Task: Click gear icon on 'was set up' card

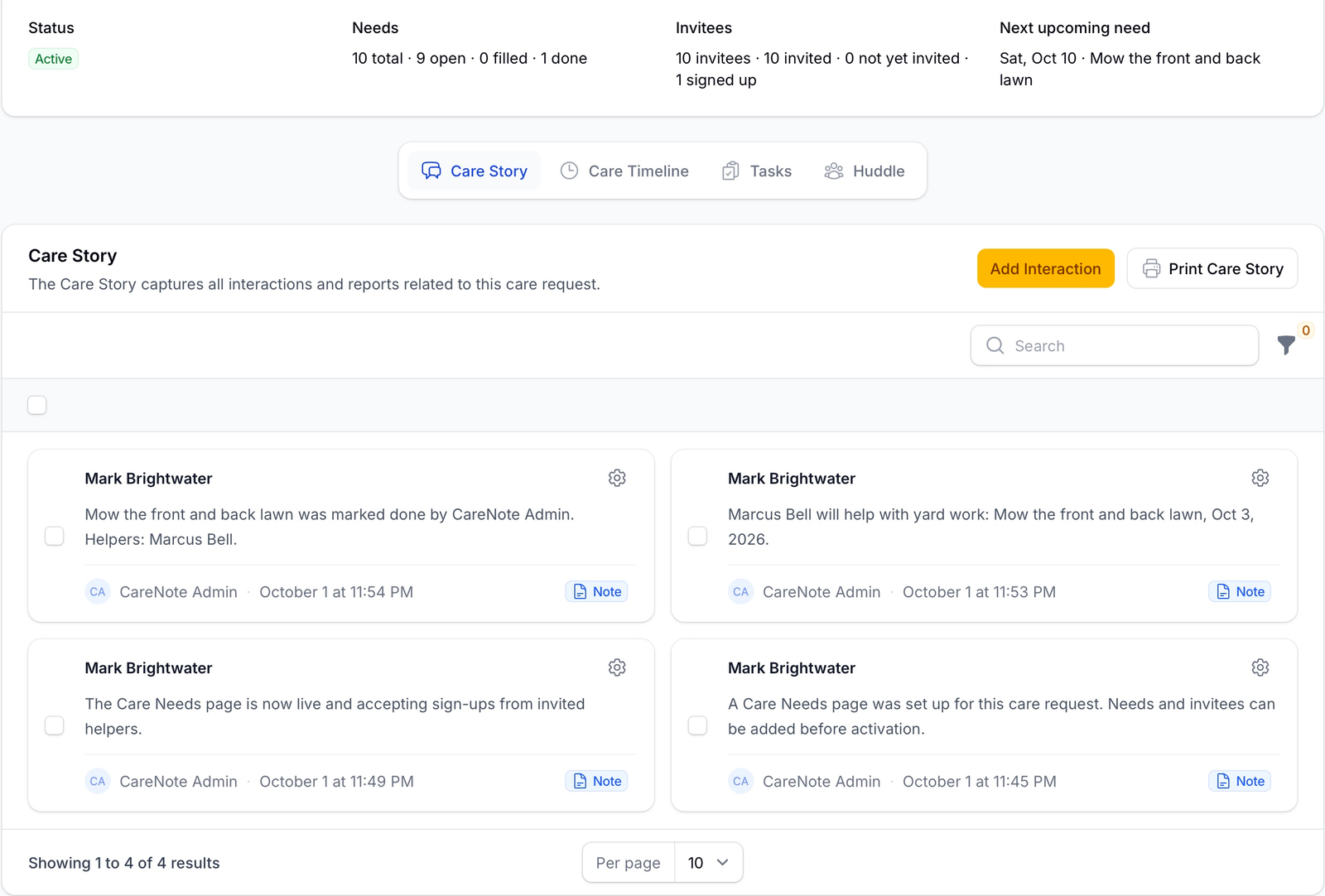Action: [1260, 667]
